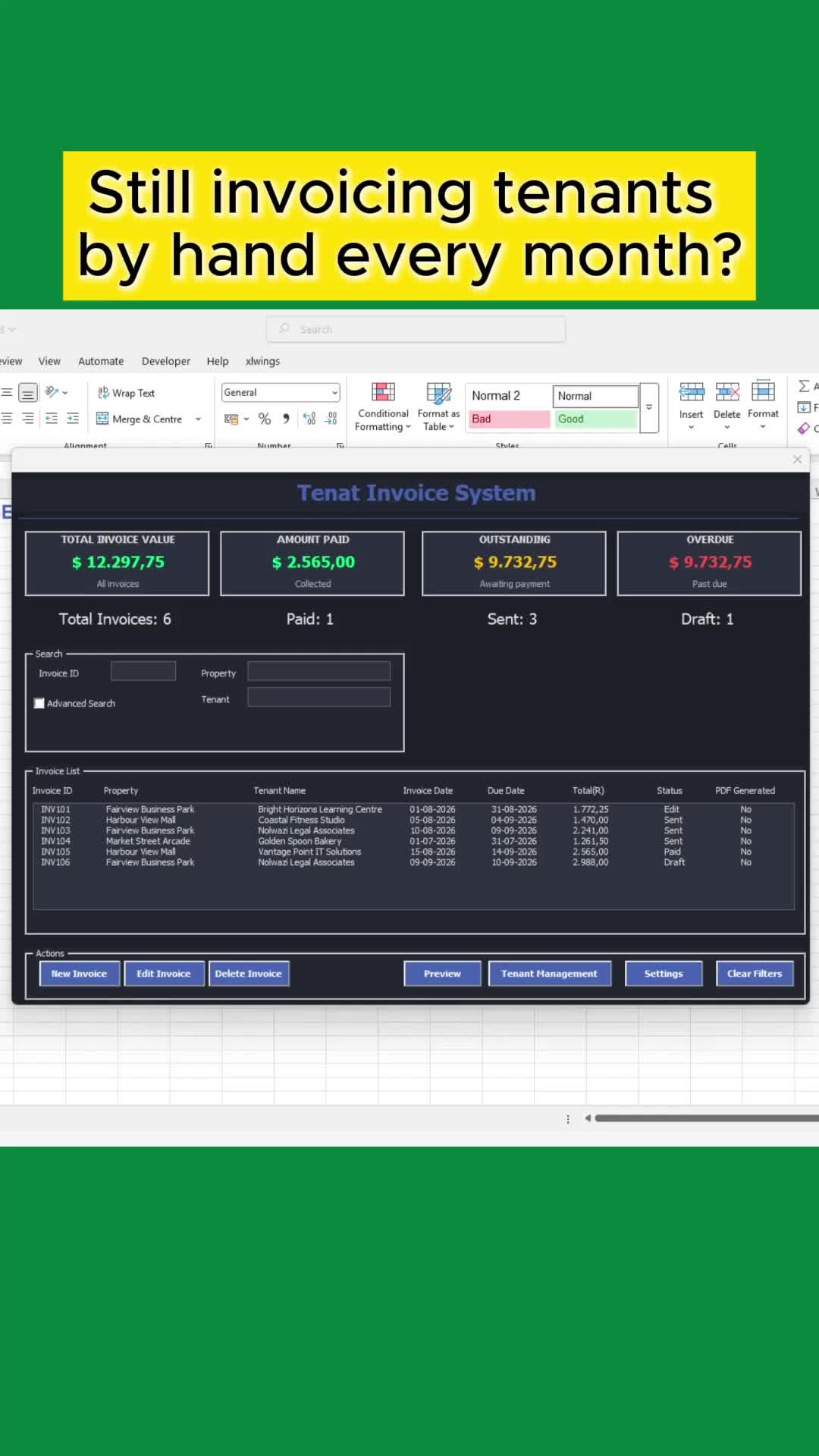Click the Tenant search field
Viewport: 819px width, 1456px height.
[x=319, y=697]
